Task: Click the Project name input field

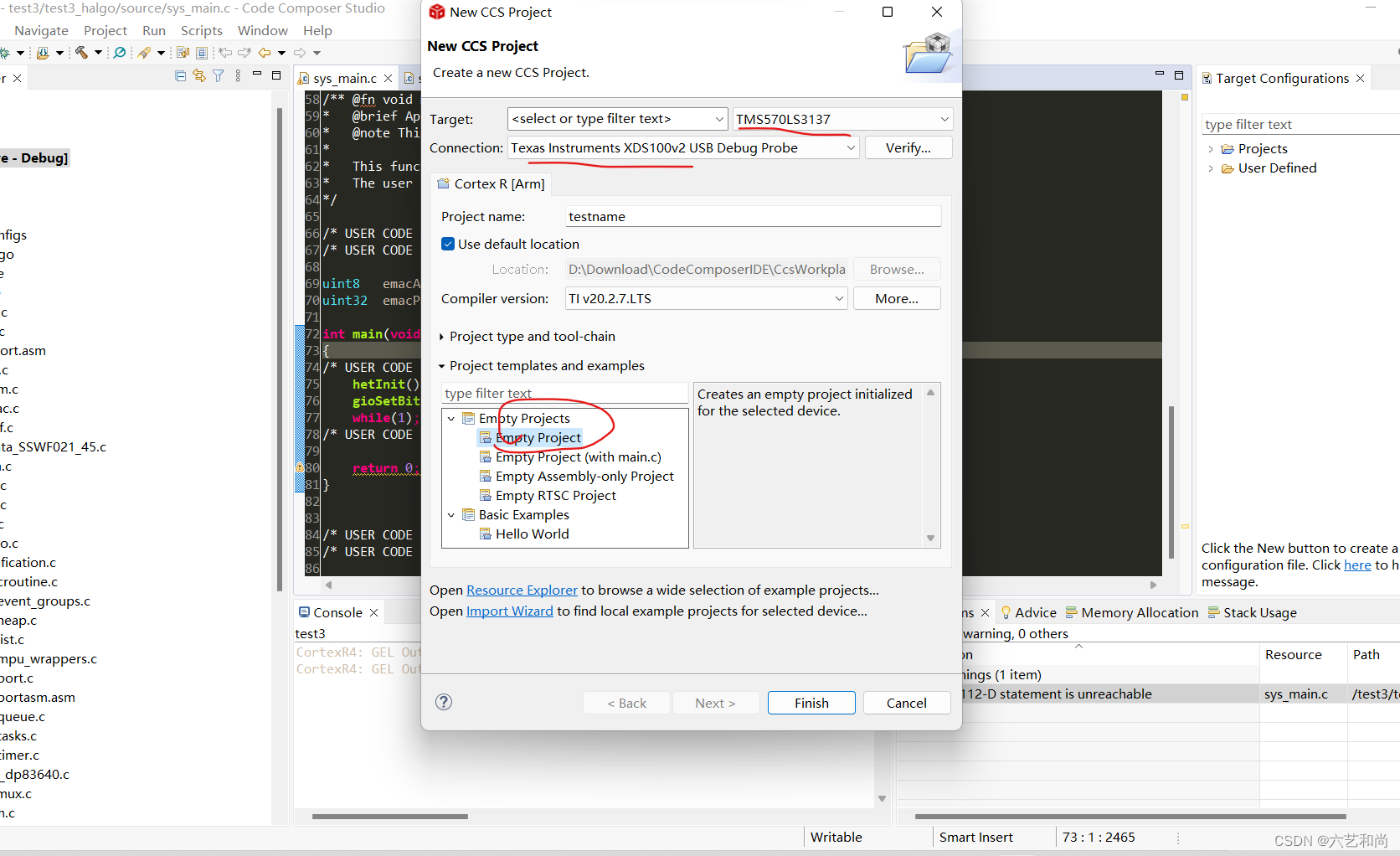Action: (x=753, y=216)
